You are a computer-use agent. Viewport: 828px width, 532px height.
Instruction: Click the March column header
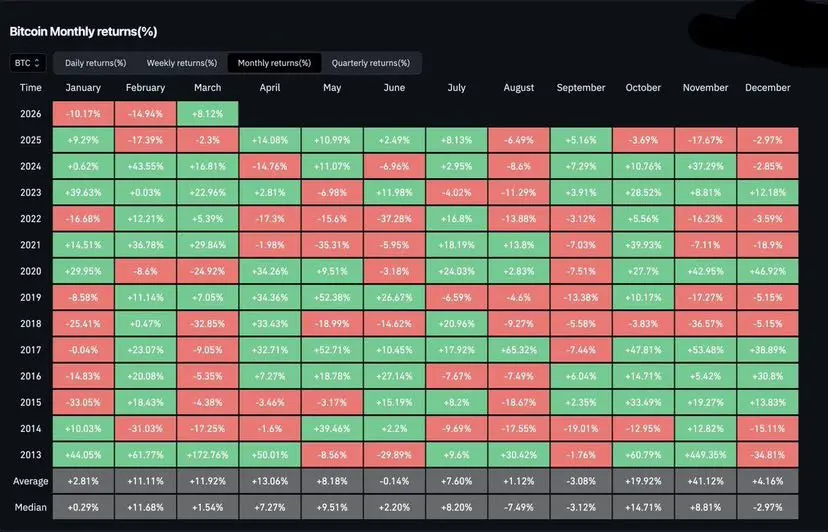(208, 88)
